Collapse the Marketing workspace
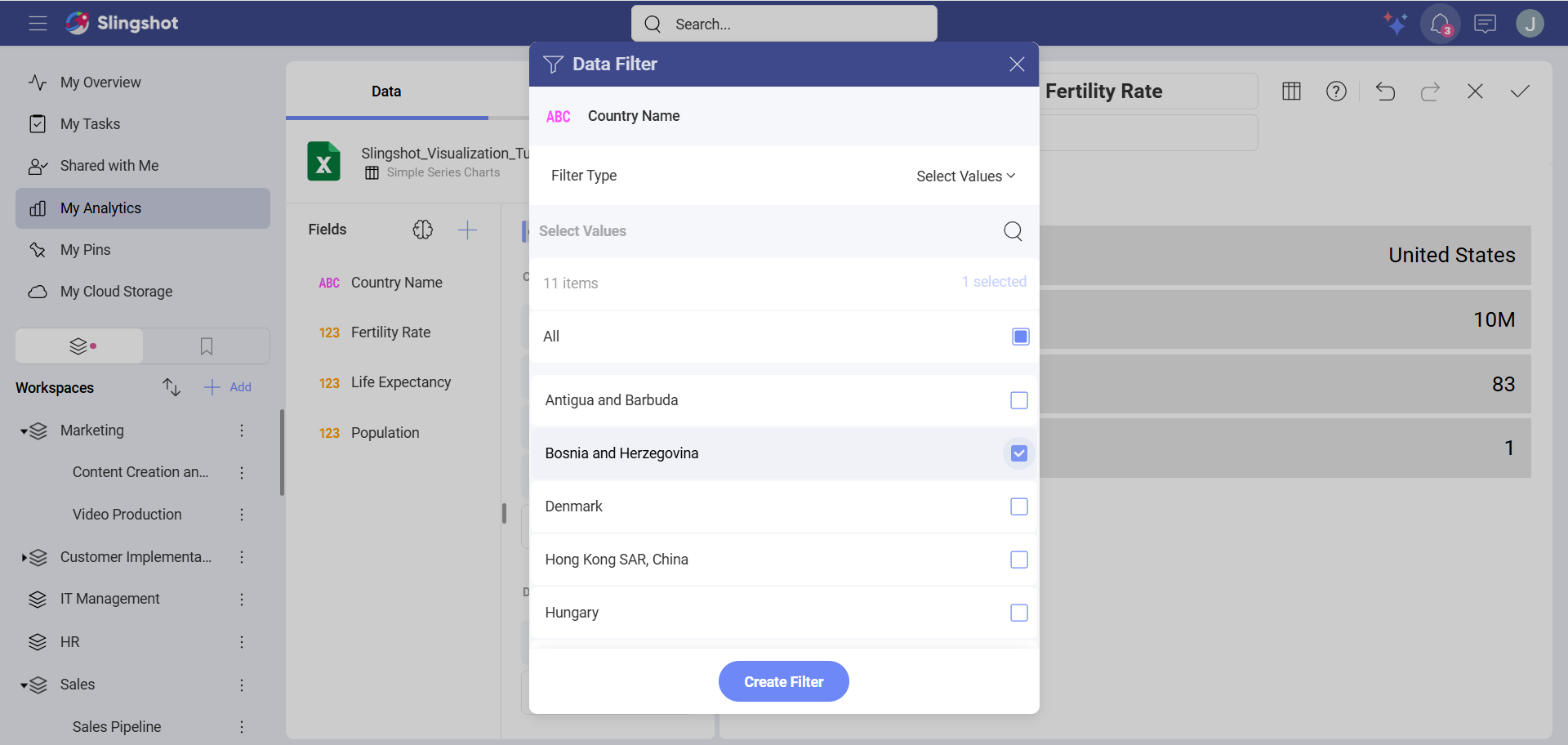 coord(24,431)
